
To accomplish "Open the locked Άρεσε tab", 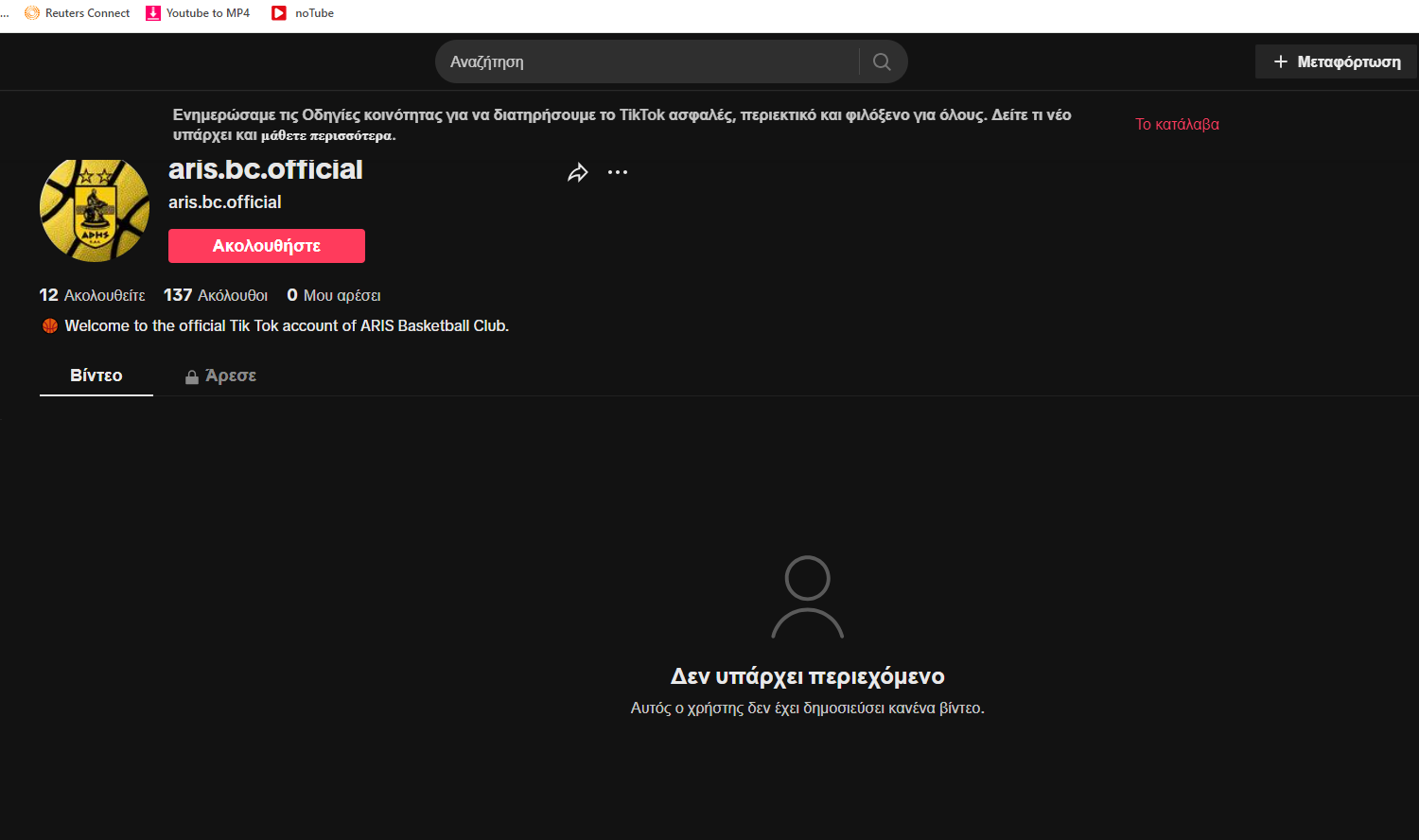I will coord(220,376).
